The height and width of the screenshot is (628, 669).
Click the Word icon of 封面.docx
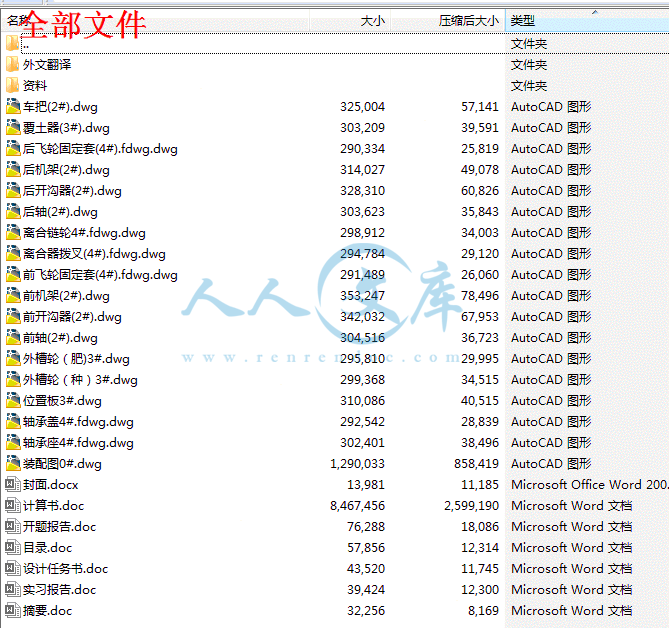(x=12, y=485)
